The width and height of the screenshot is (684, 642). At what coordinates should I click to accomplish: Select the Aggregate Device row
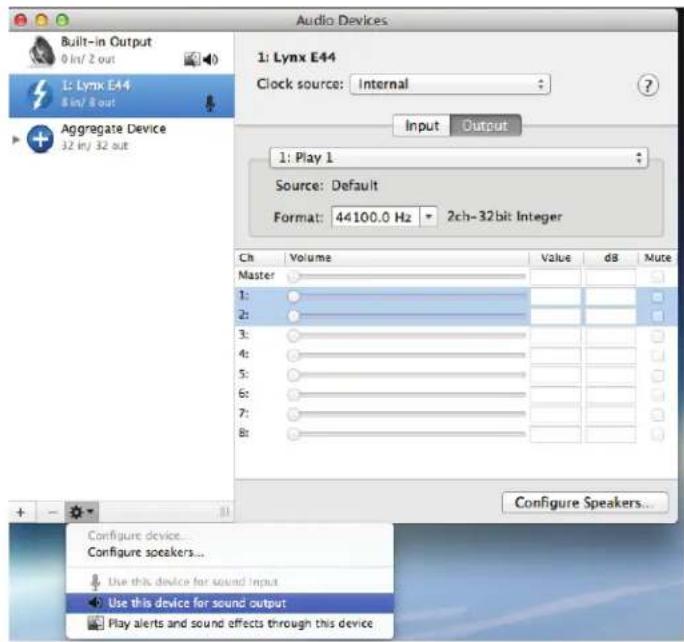[x=121, y=139]
